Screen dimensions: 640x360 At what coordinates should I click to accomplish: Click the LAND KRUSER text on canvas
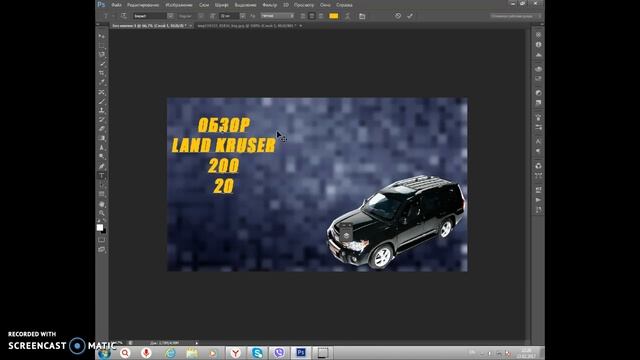pyautogui.click(x=224, y=145)
